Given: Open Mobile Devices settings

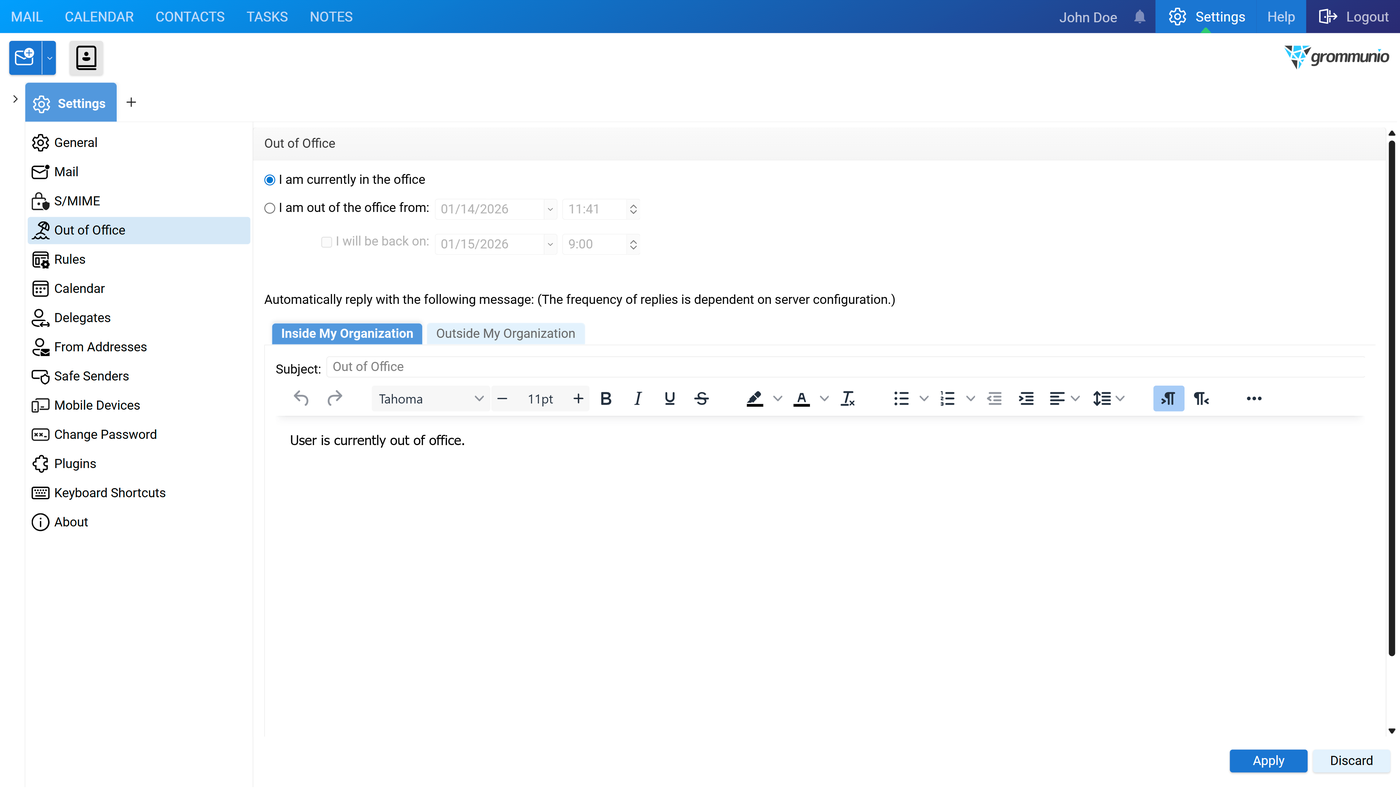Looking at the screenshot, I should click(x=139, y=405).
